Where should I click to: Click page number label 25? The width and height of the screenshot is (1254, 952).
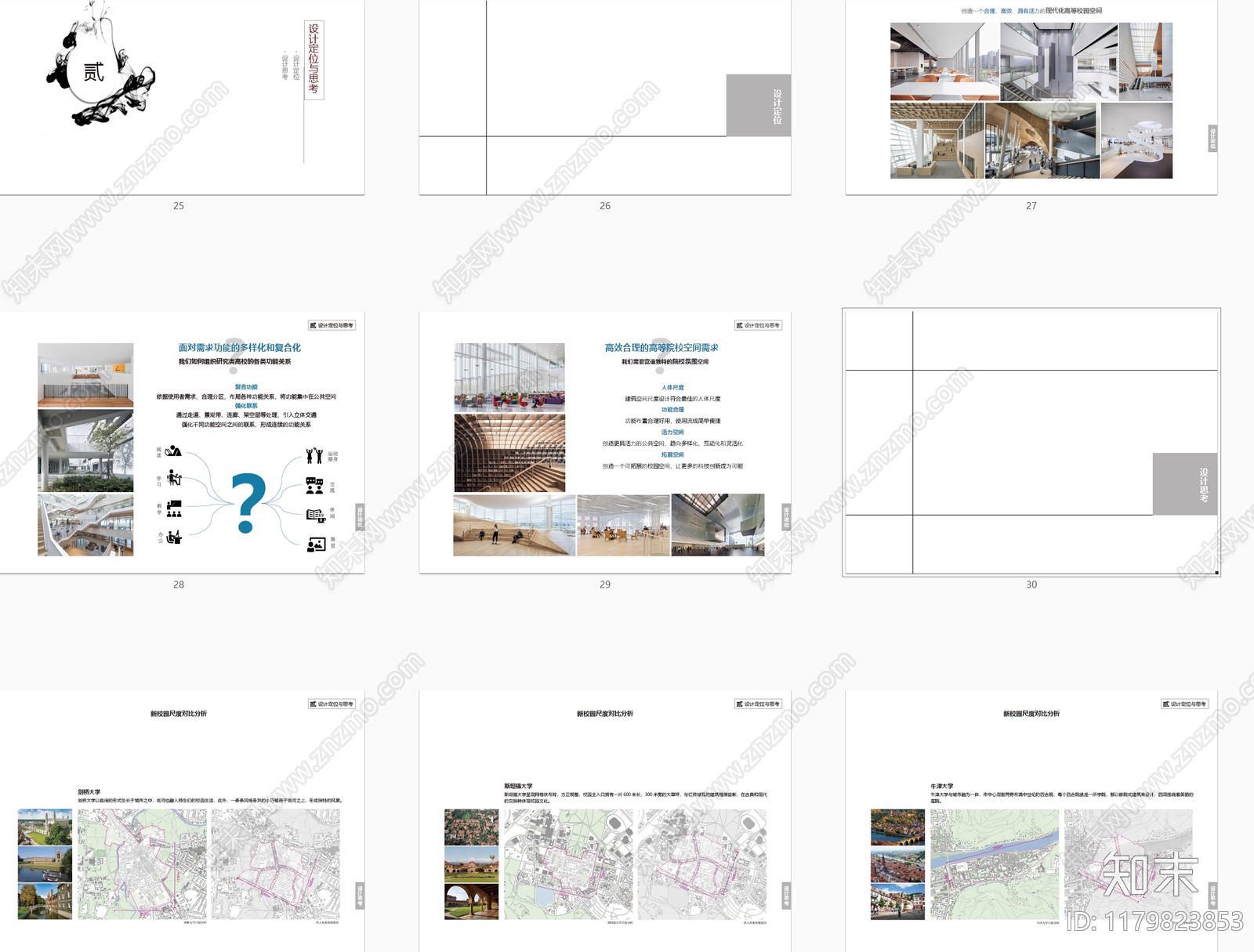(x=179, y=206)
